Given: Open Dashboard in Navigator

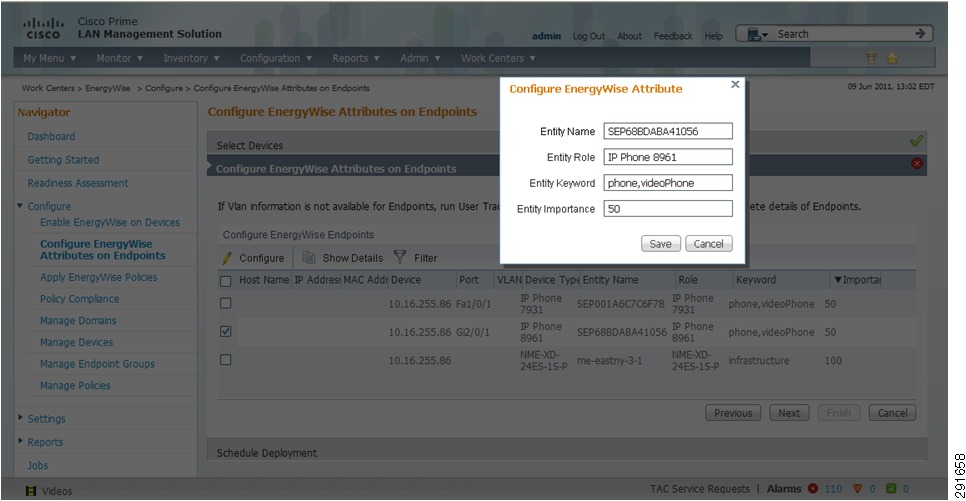Looking at the screenshot, I should [51, 136].
